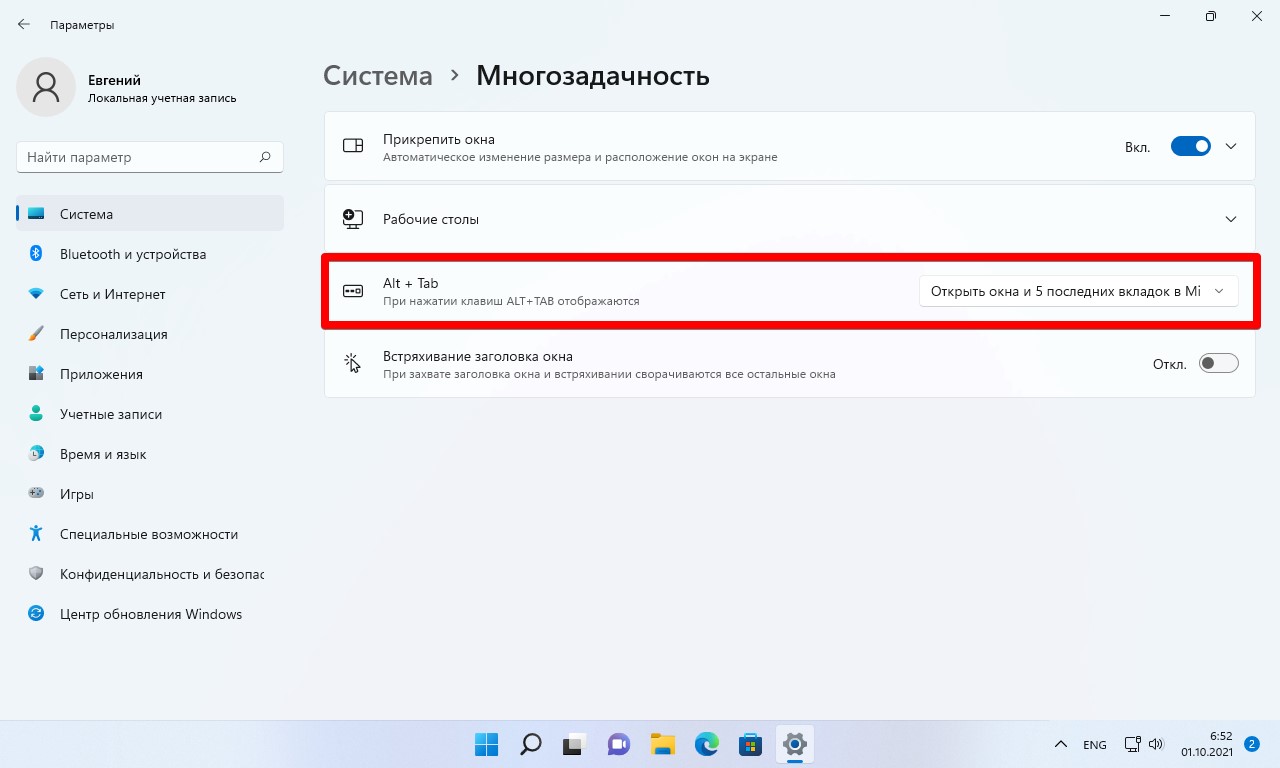Image resolution: width=1280 pixels, height=768 pixels.
Task: Click the Найти параметр search field
Action: (150, 157)
